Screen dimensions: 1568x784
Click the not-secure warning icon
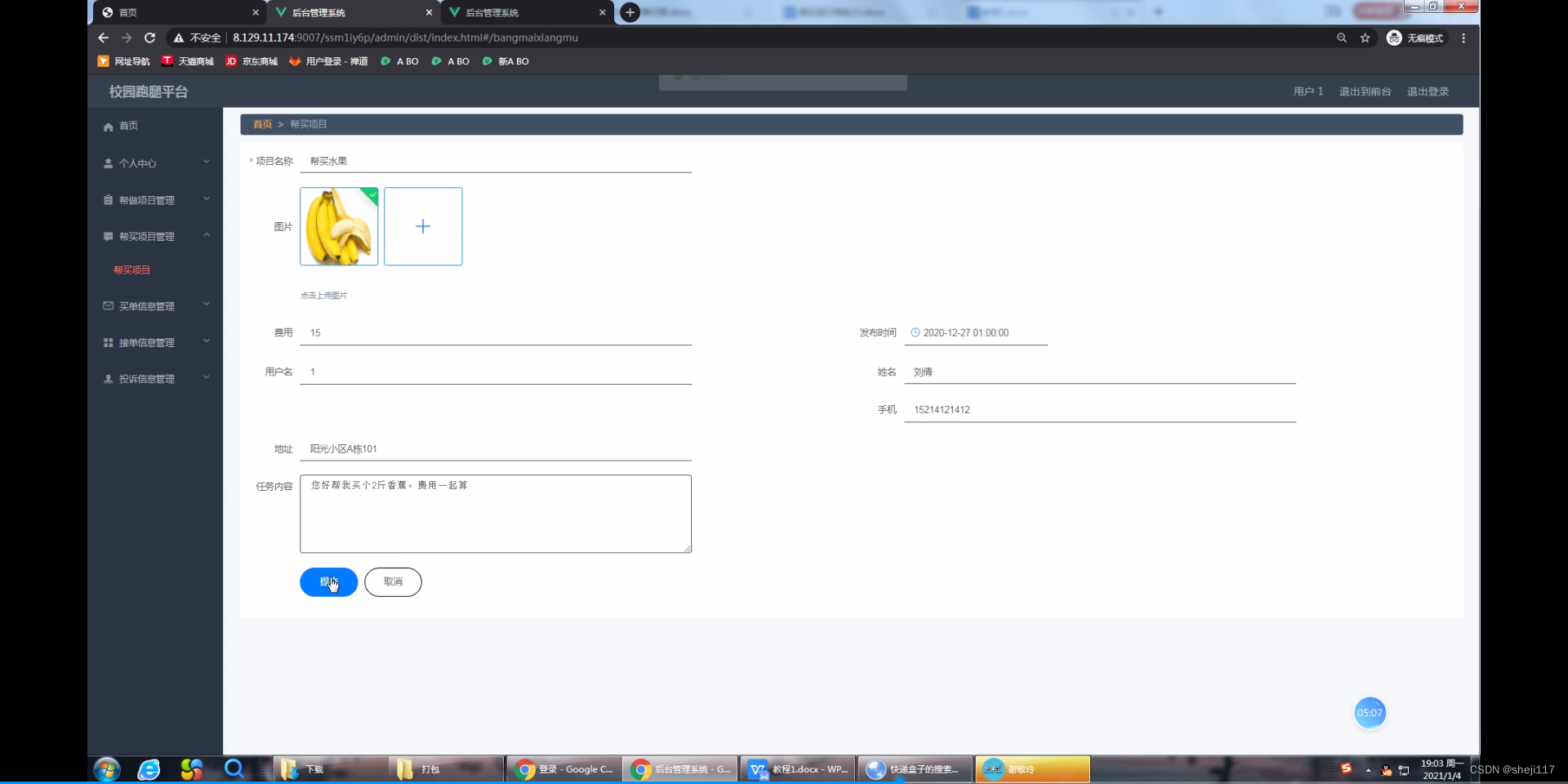[178, 38]
